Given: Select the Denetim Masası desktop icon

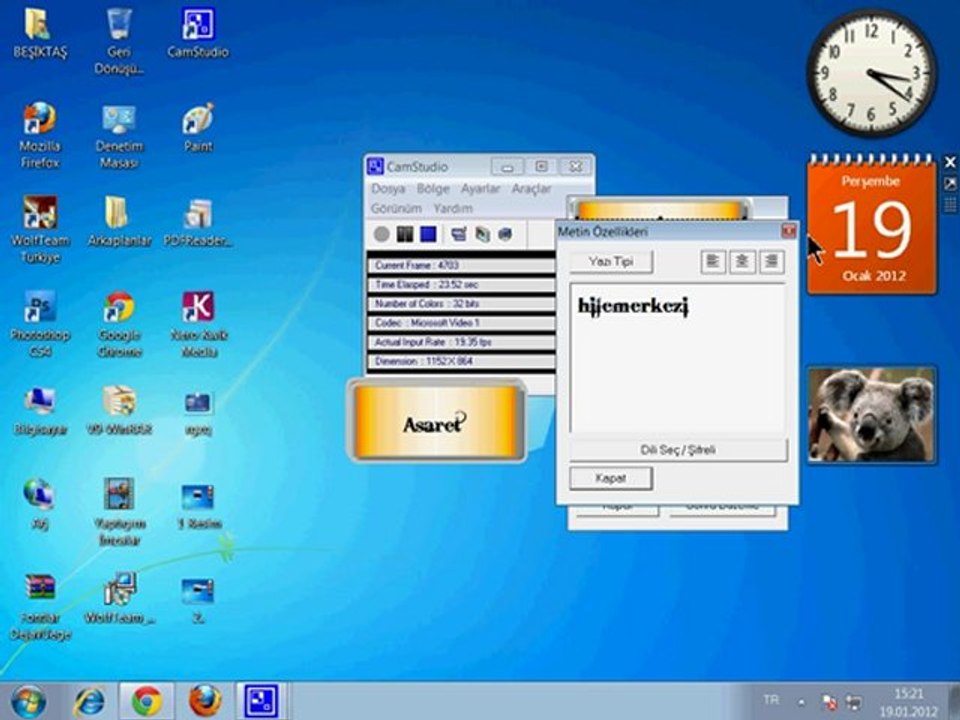Looking at the screenshot, I should pos(119,136).
